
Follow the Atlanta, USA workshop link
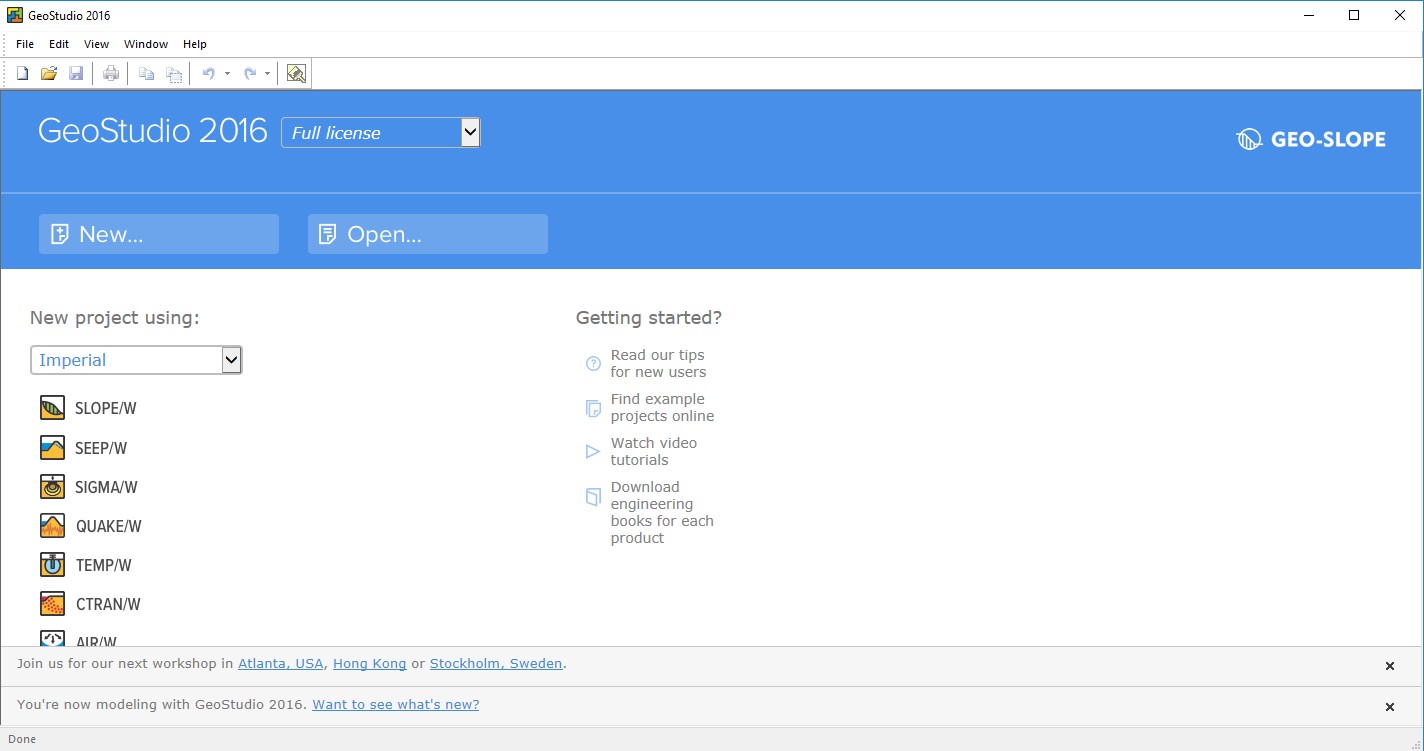tap(281, 663)
